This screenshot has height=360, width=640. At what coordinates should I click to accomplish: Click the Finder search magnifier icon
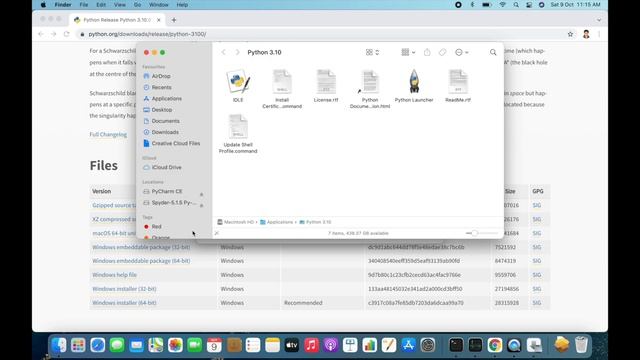tap(493, 52)
